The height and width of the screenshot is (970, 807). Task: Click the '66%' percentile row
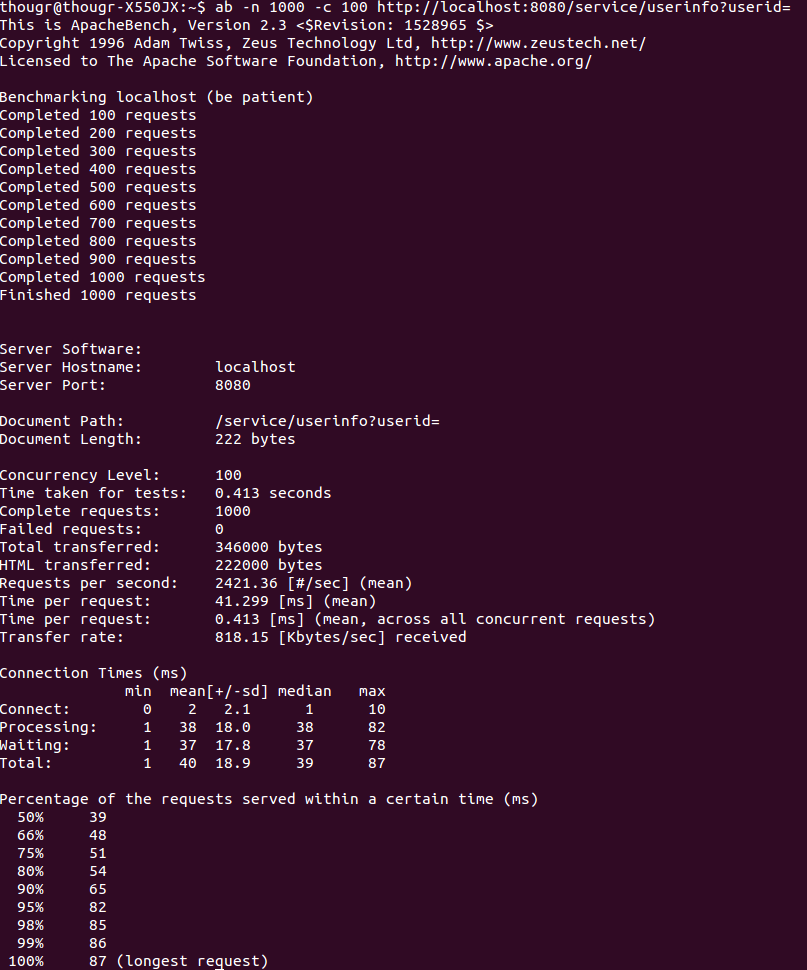(x=62, y=835)
